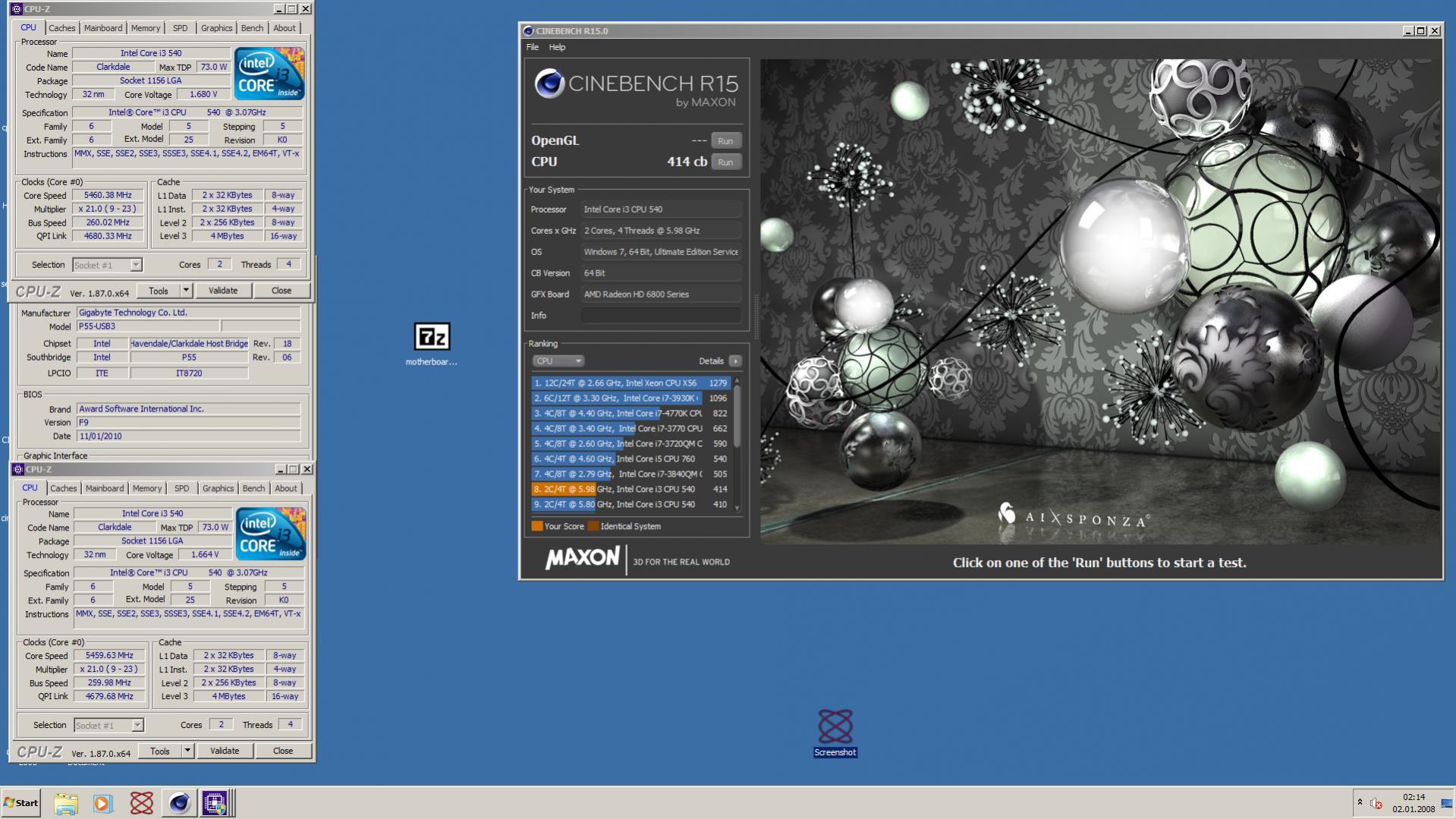This screenshot has height=819, width=1456.
Task: Click the Show desktop button in the taskbar
Action: [1447, 803]
